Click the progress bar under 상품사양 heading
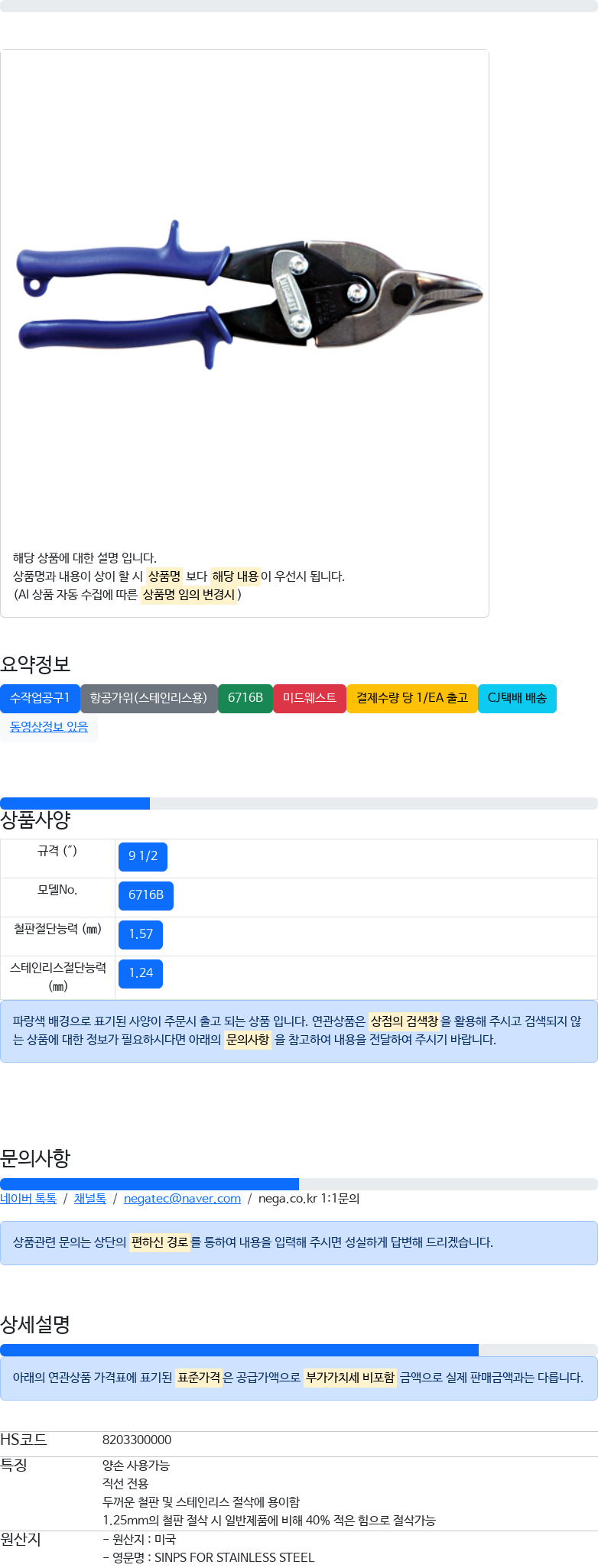Screen dimensions: 598x1568 coord(298,803)
